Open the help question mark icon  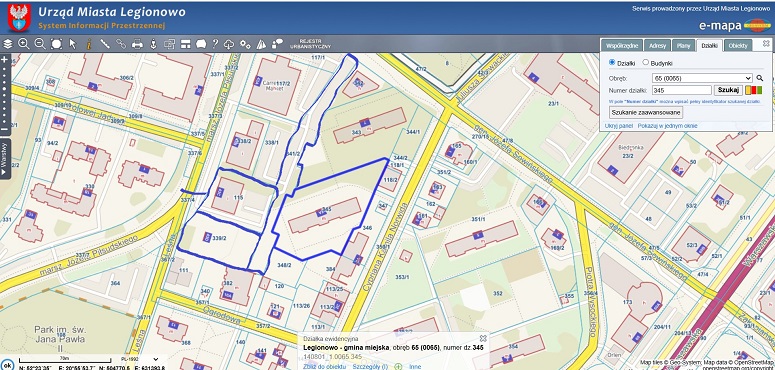pyautogui.click(x=215, y=44)
